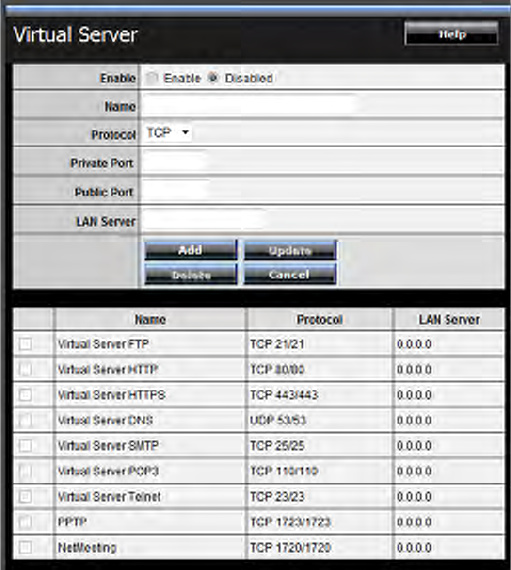The height and width of the screenshot is (570, 511).
Task: Select the Virtual Server SMTP checkbox
Action: pos(25,446)
